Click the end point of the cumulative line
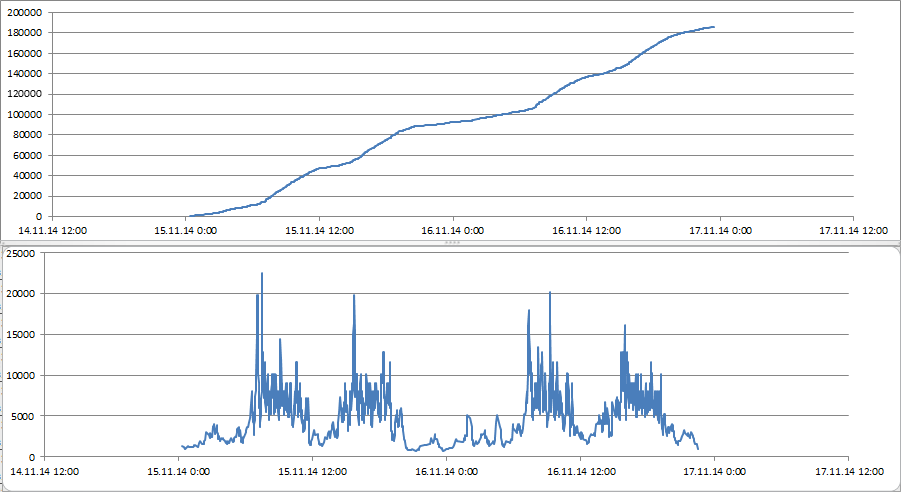The width and height of the screenshot is (901, 492). point(713,27)
